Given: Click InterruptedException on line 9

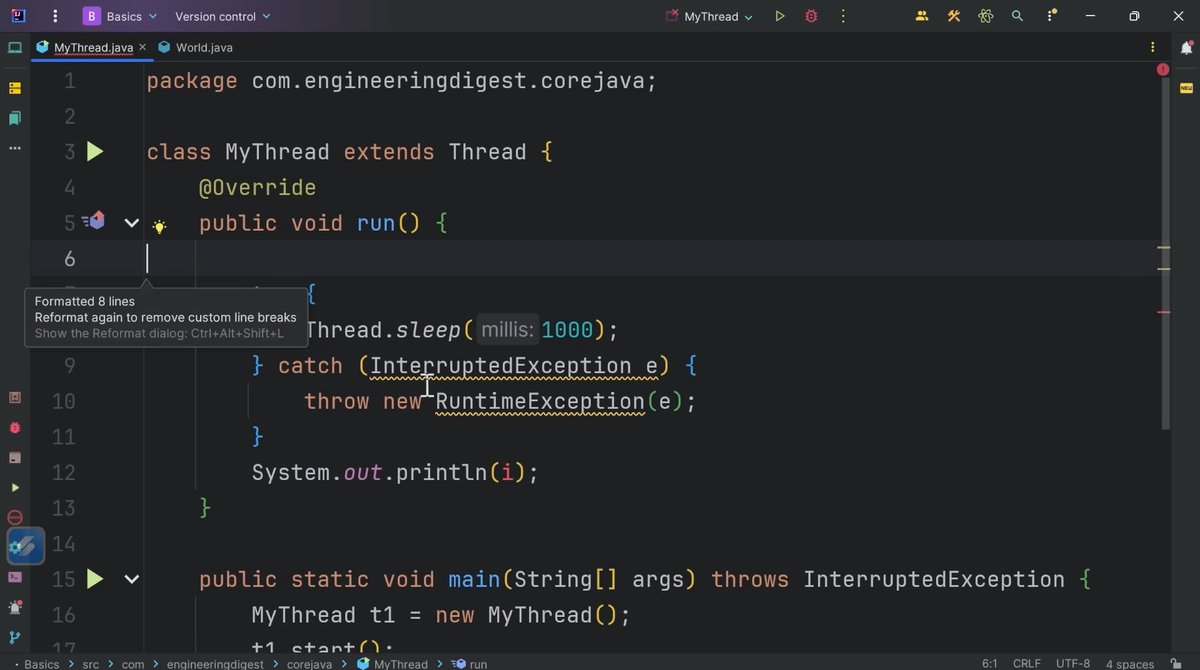Looking at the screenshot, I should pos(500,366).
